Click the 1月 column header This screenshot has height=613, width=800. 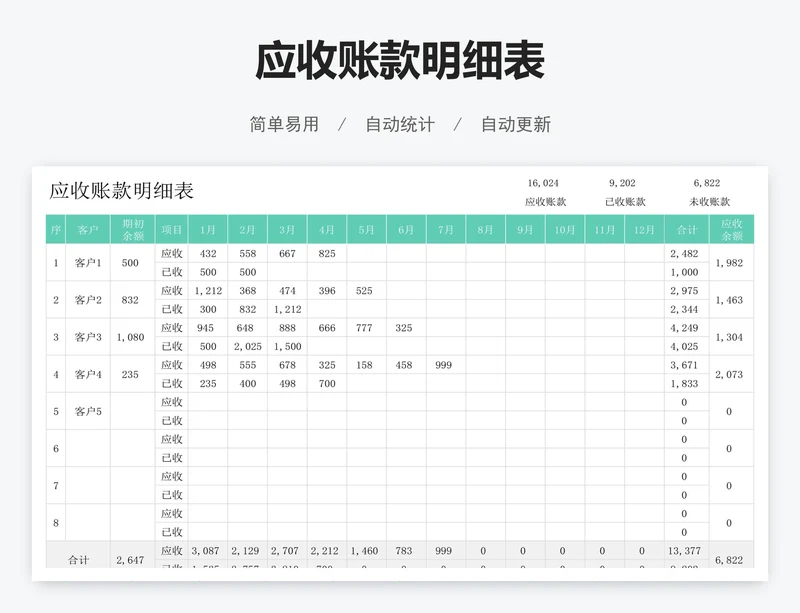pos(208,230)
